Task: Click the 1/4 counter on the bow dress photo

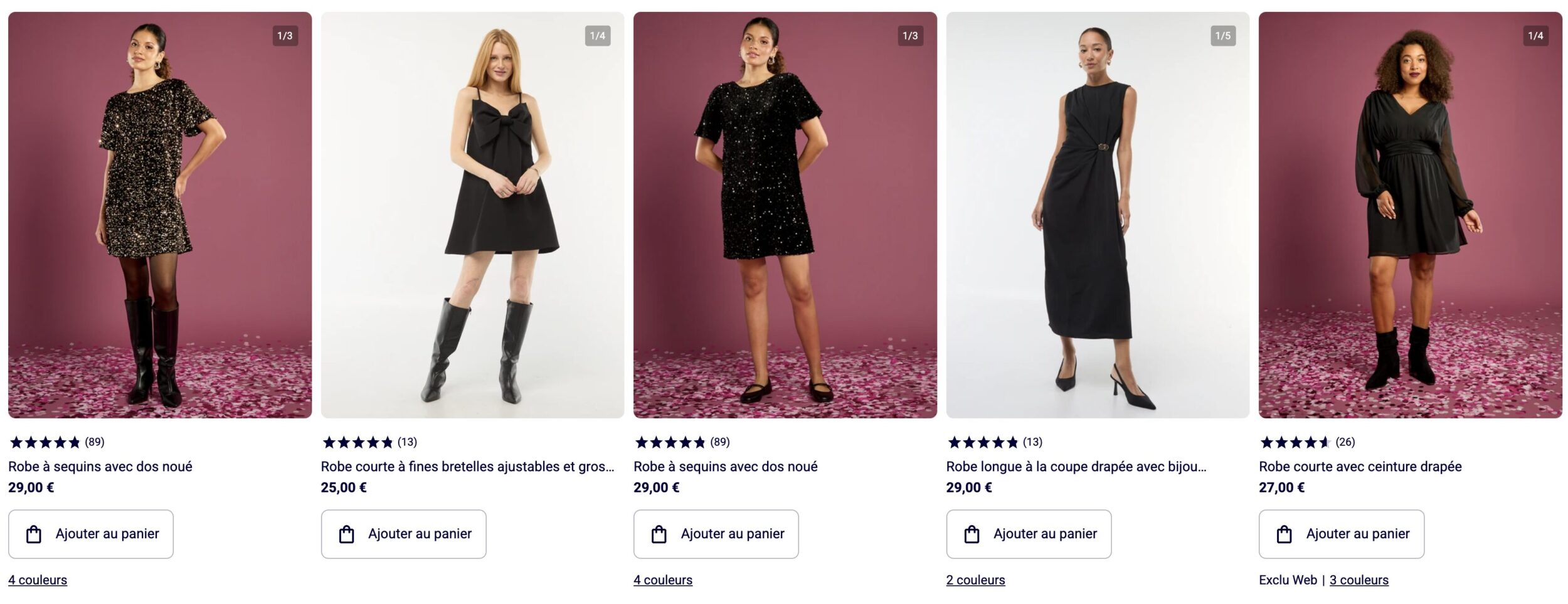Action: coord(597,36)
